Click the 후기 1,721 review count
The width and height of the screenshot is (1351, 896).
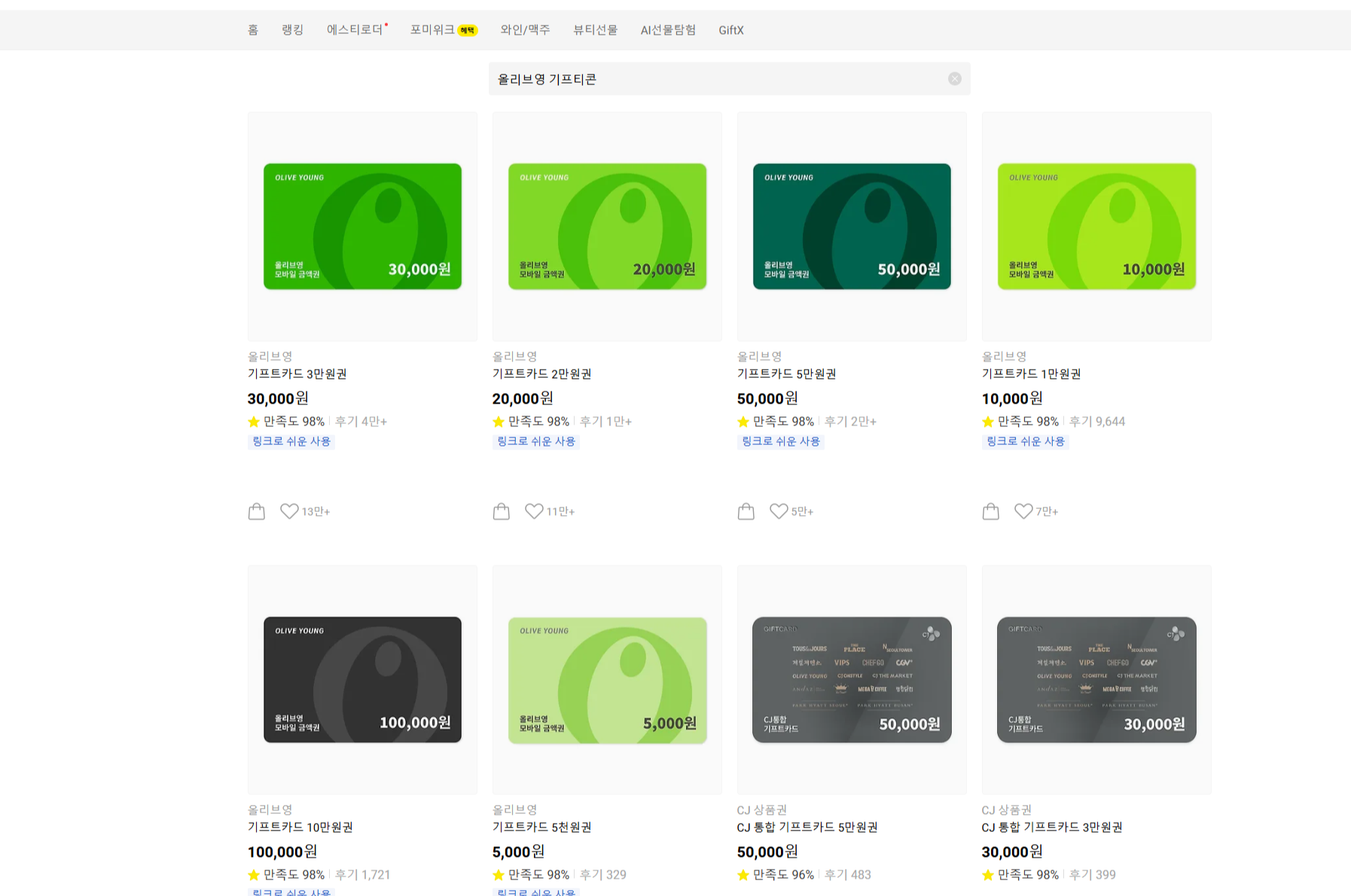[362, 875]
